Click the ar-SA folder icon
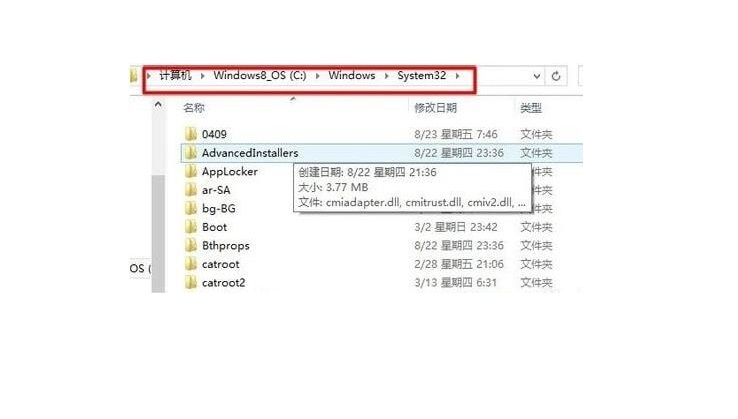The height and width of the screenshot is (419, 738). click(x=191, y=190)
